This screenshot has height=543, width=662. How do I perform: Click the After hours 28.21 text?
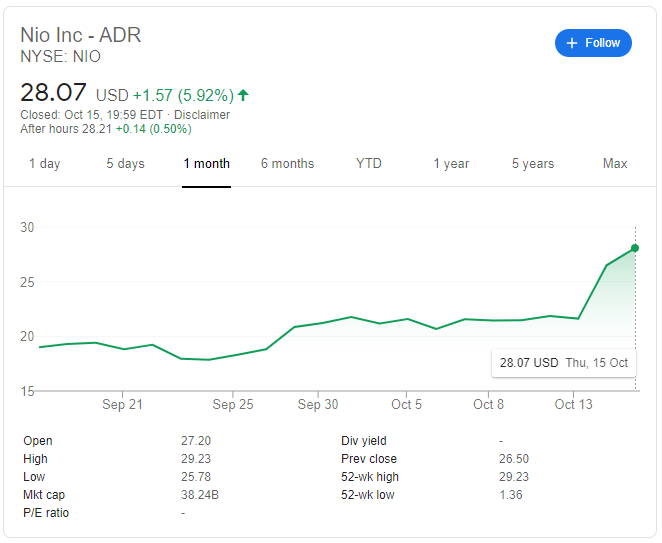[66, 129]
